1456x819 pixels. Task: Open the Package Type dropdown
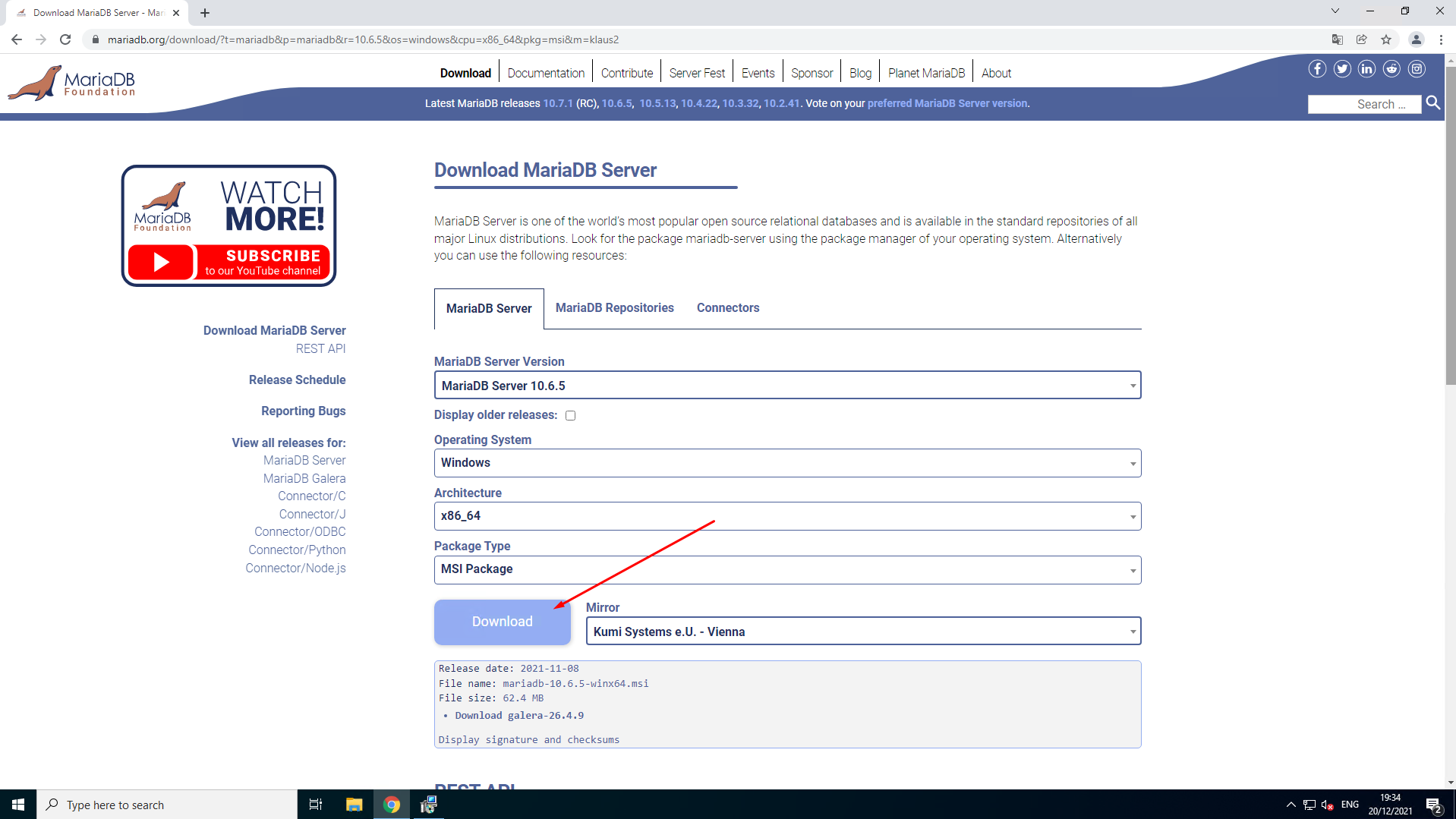[x=787, y=569]
